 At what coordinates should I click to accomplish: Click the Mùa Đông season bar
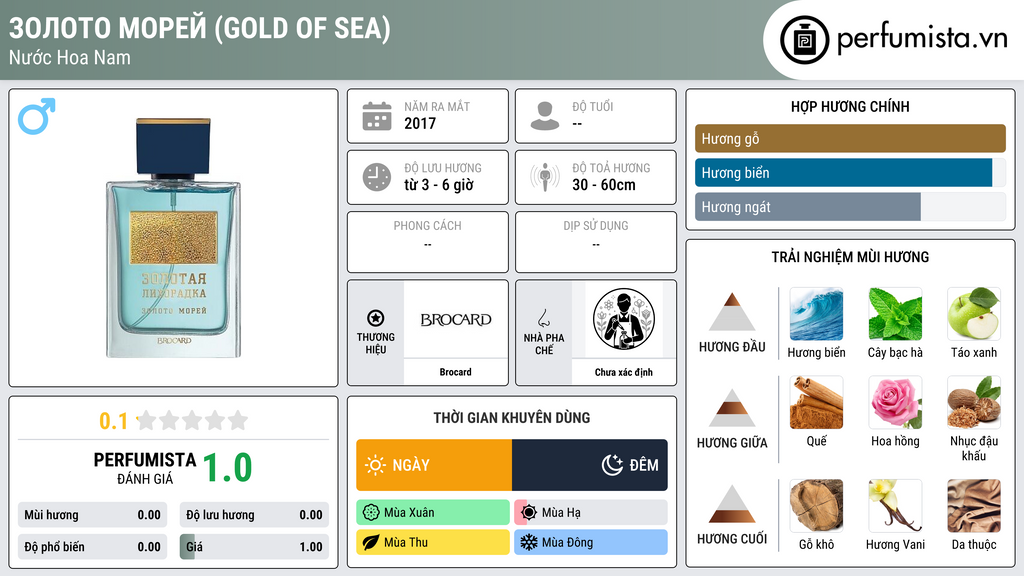[591, 542]
